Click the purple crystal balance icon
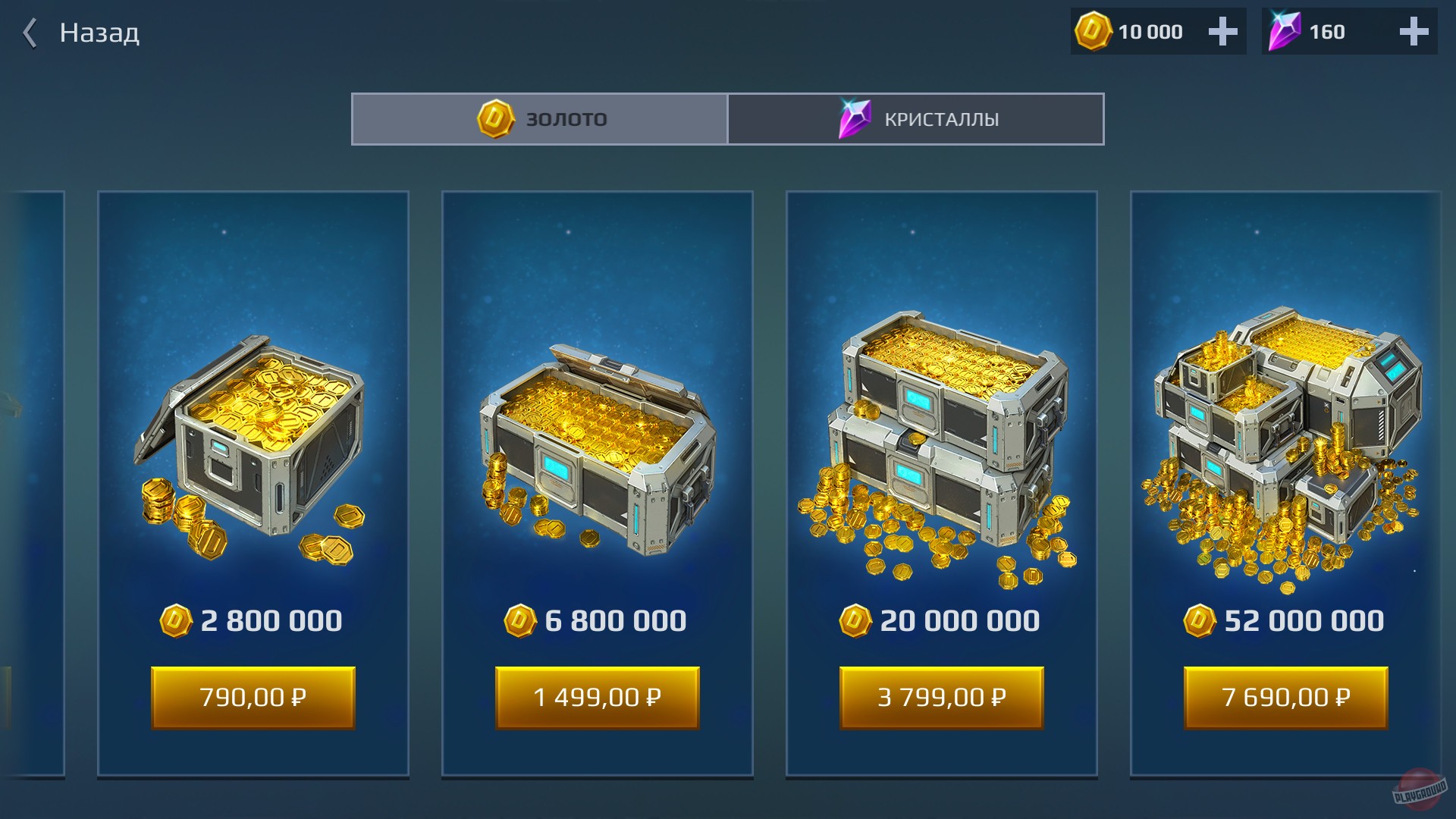 click(1285, 31)
